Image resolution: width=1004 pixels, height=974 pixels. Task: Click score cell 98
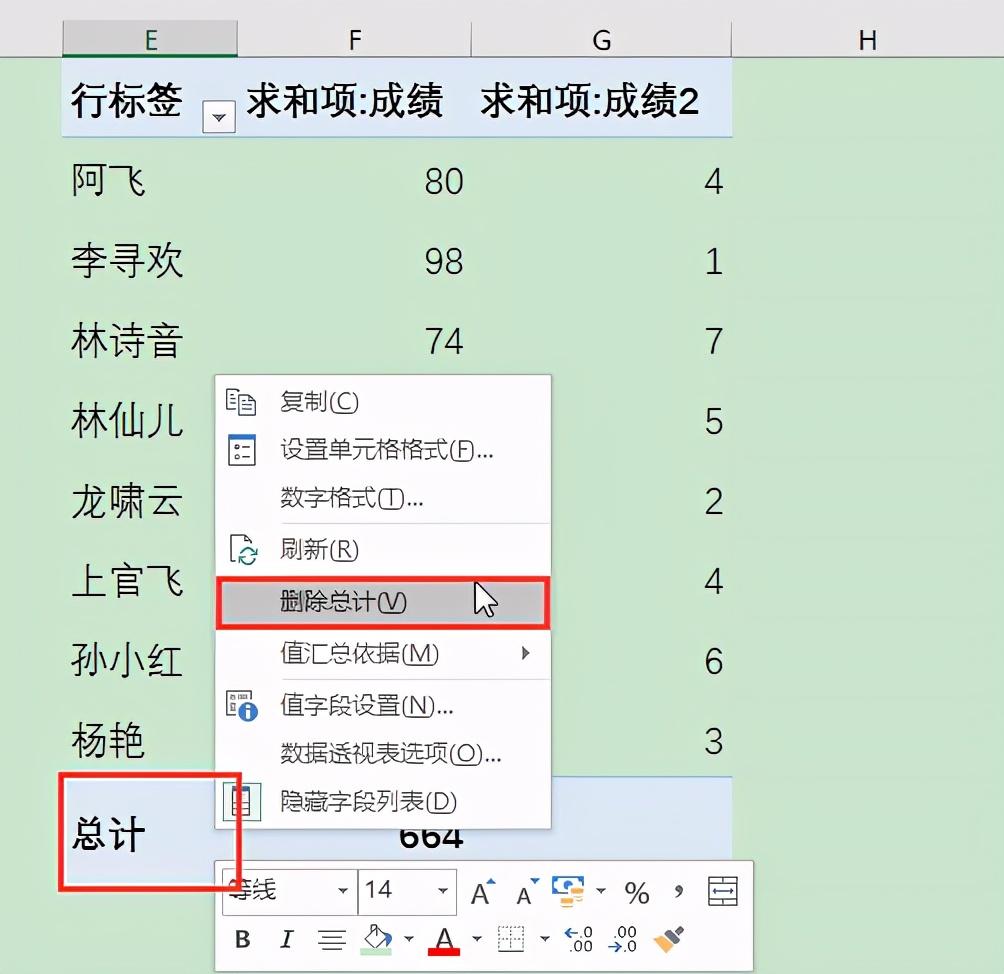444,261
